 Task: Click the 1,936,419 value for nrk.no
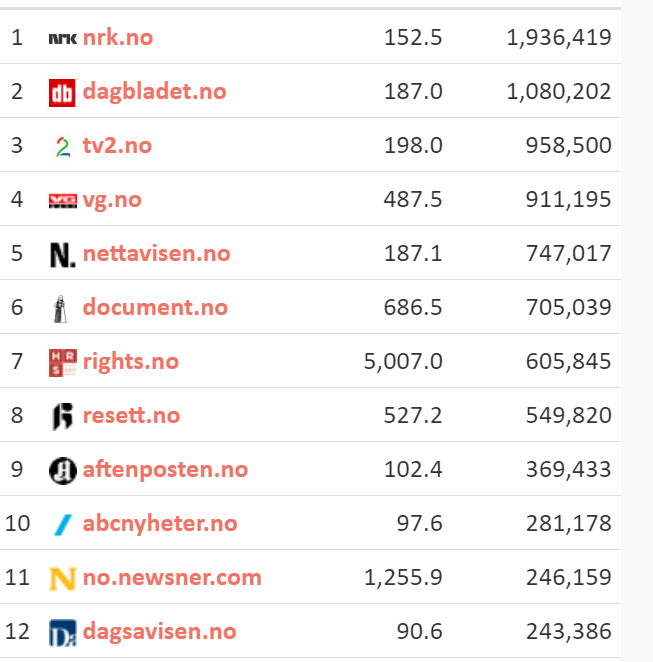pyautogui.click(x=559, y=38)
